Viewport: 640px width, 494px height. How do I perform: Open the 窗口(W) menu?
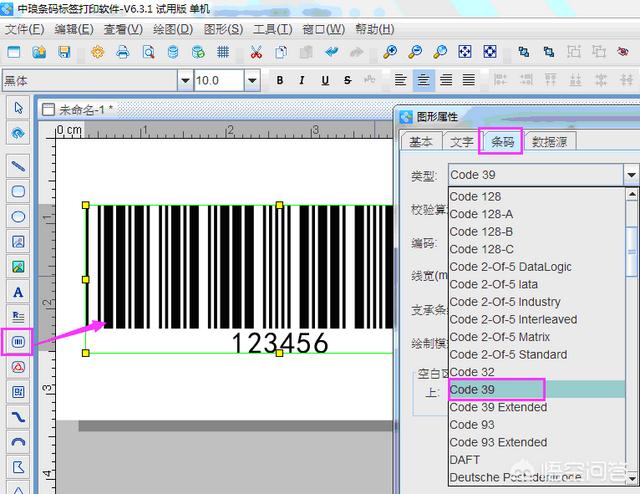(x=324, y=29)
